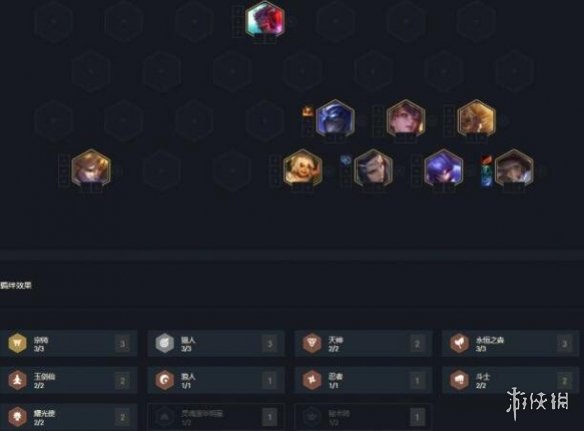This screenshot has height=431, width=584.
Task: Open the 玉剑仙 2/2 trait entry
Action: click(69, 380)
